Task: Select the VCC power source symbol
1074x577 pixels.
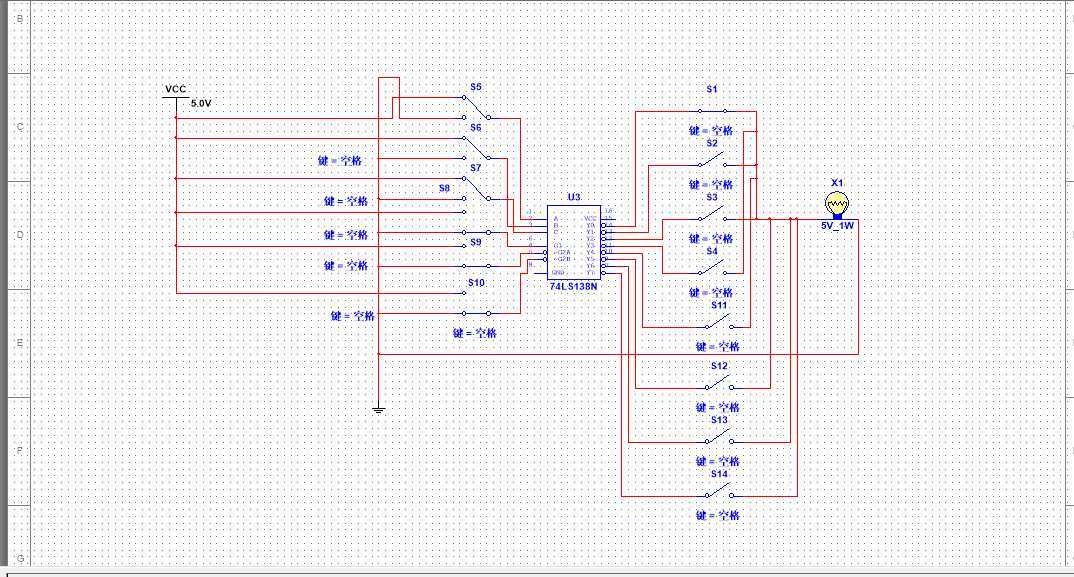Action: click(176, 103)
